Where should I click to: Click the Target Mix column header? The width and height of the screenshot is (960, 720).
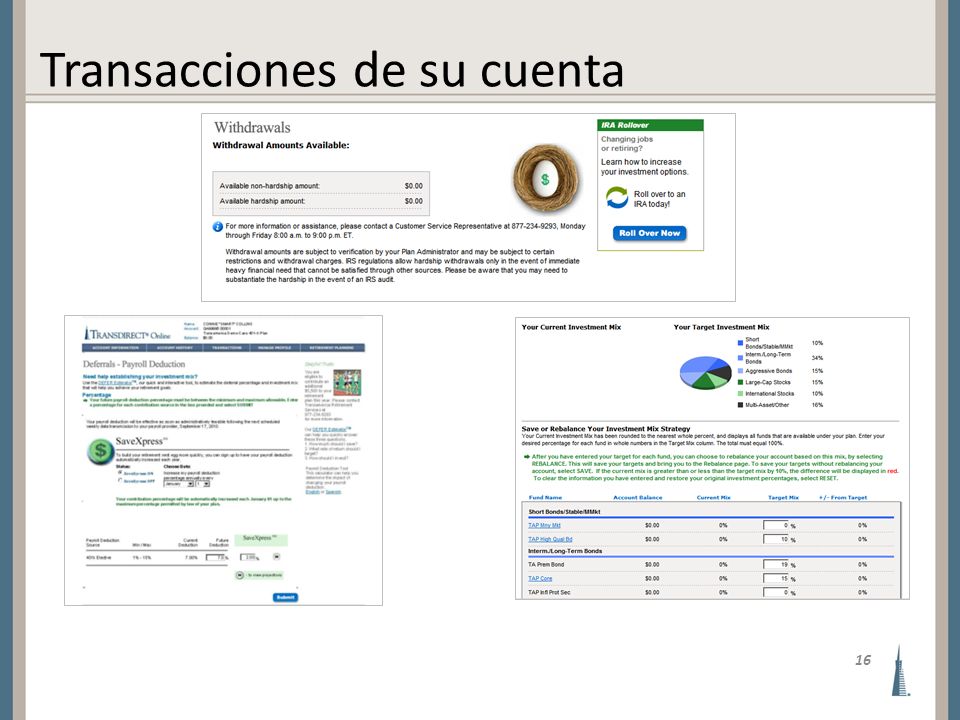point(783,498)
